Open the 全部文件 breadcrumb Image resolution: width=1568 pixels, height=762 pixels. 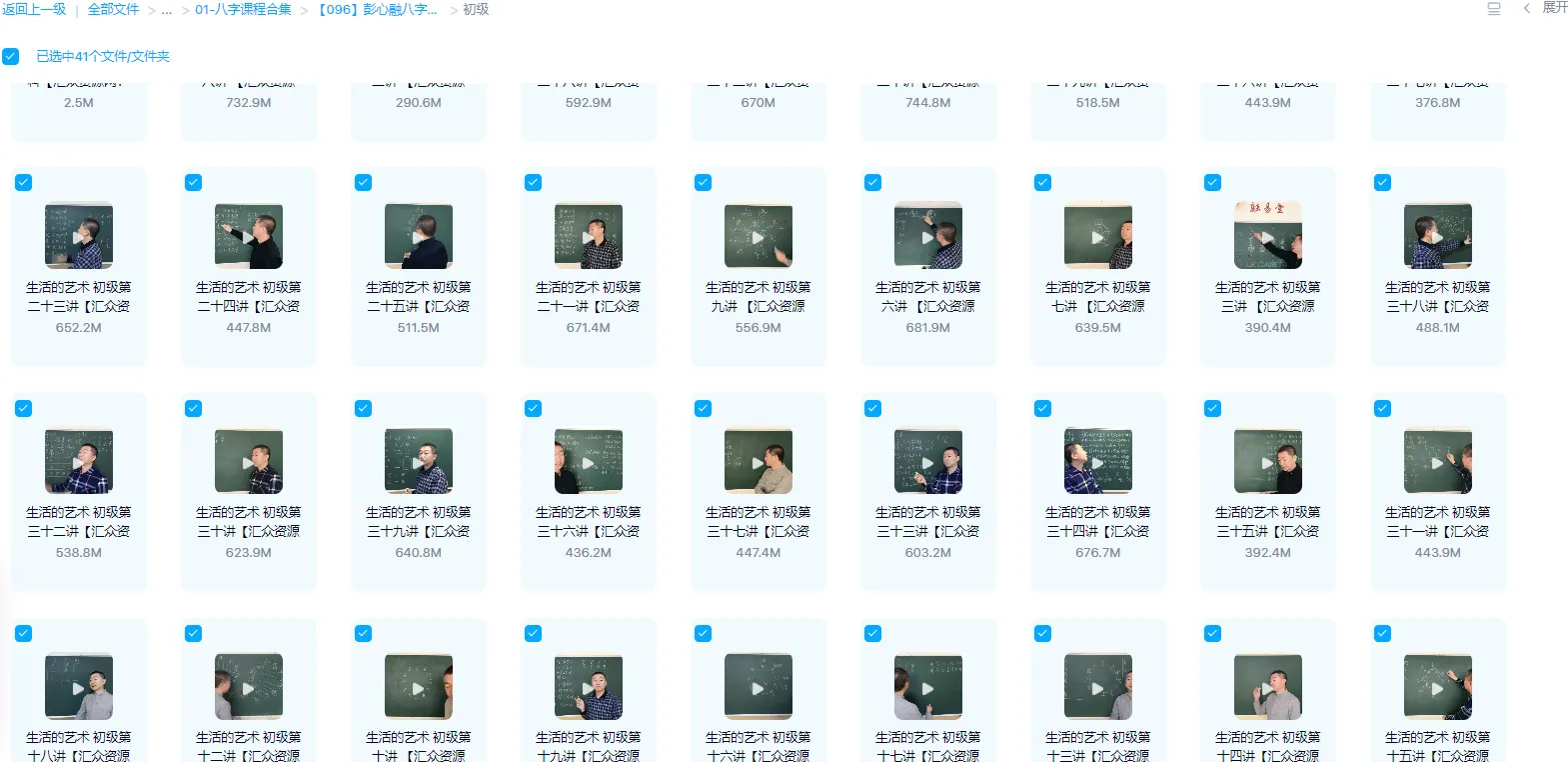tap(114, 9)
